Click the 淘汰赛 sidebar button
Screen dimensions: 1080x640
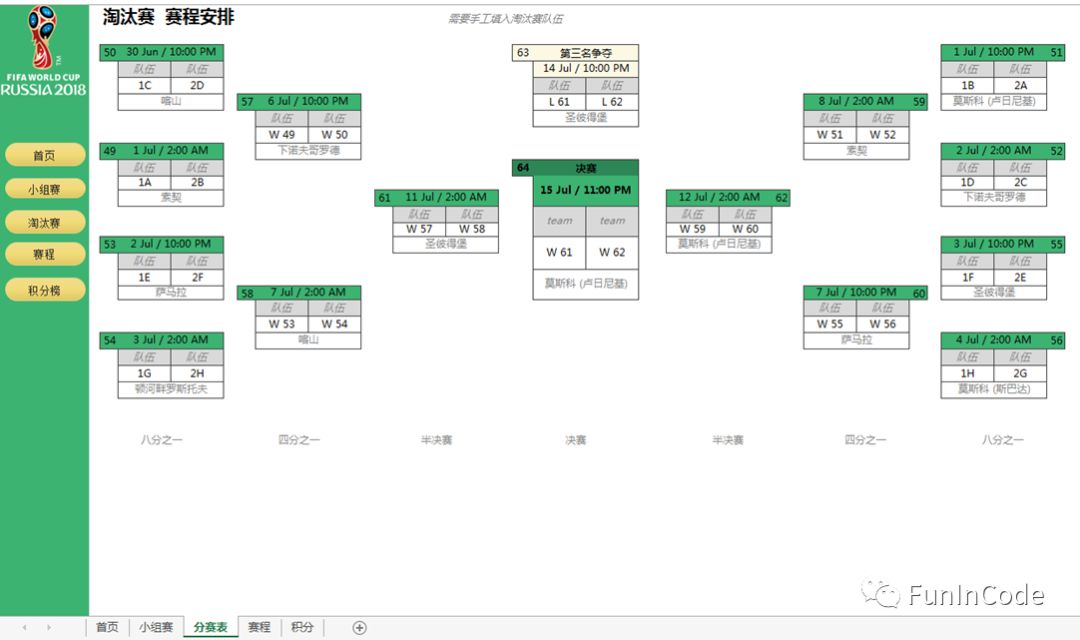coord(45,223)
